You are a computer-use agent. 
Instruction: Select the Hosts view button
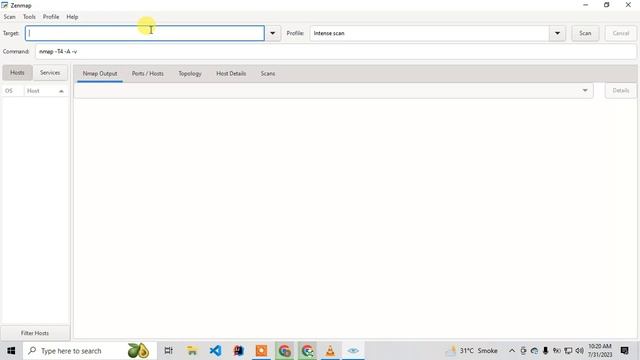pos(17,73)
